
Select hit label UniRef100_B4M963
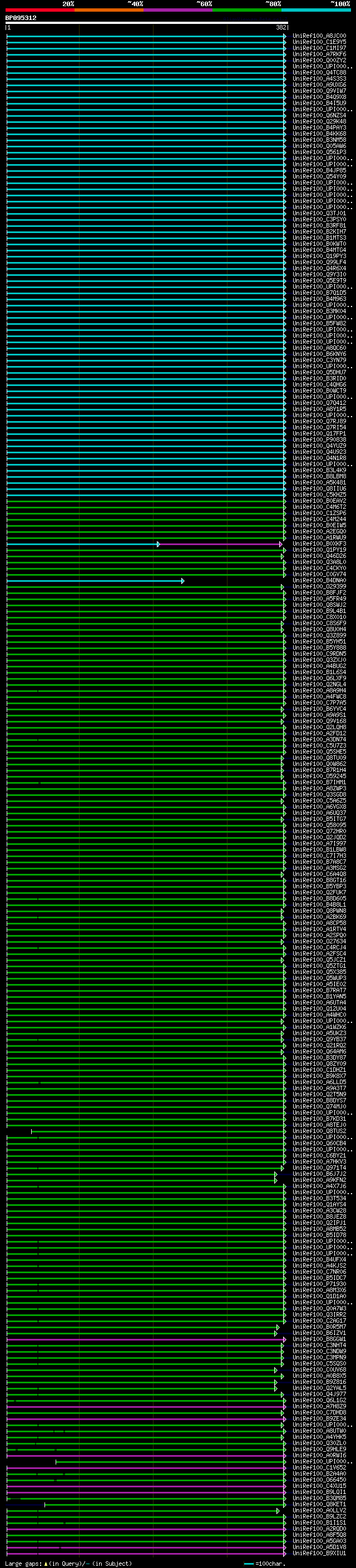tap(319, 299)
